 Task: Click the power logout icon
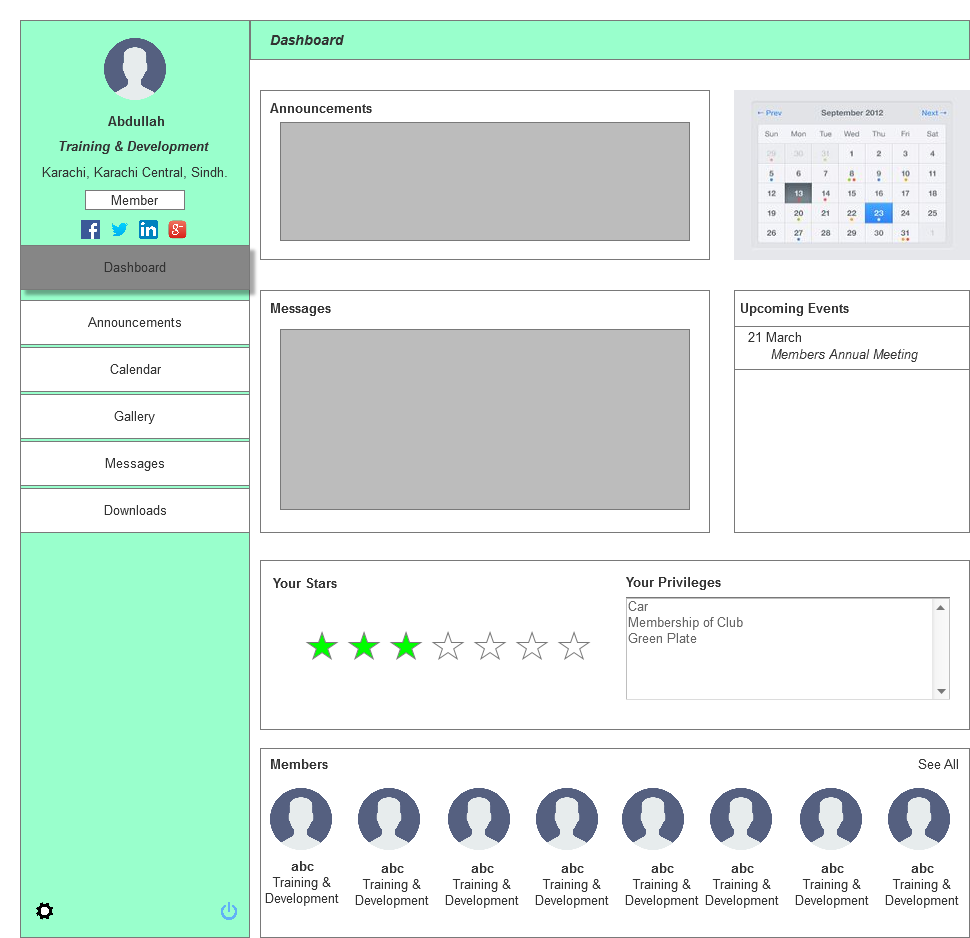pyautogui.click(x=229, y=911)
